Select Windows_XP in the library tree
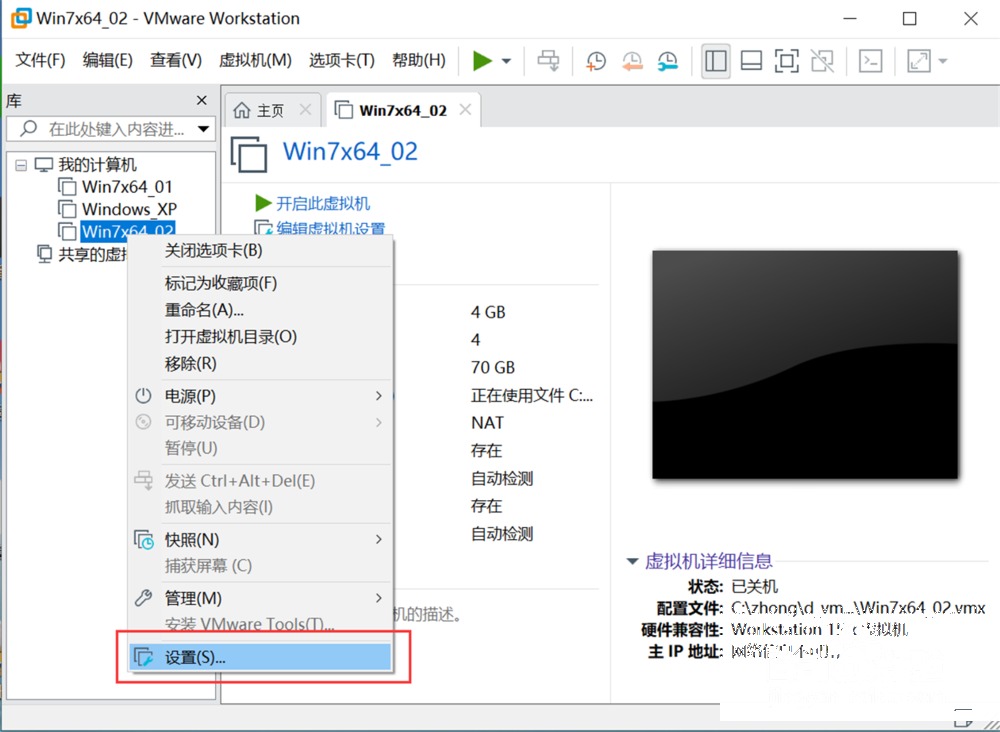 point(129,209)
